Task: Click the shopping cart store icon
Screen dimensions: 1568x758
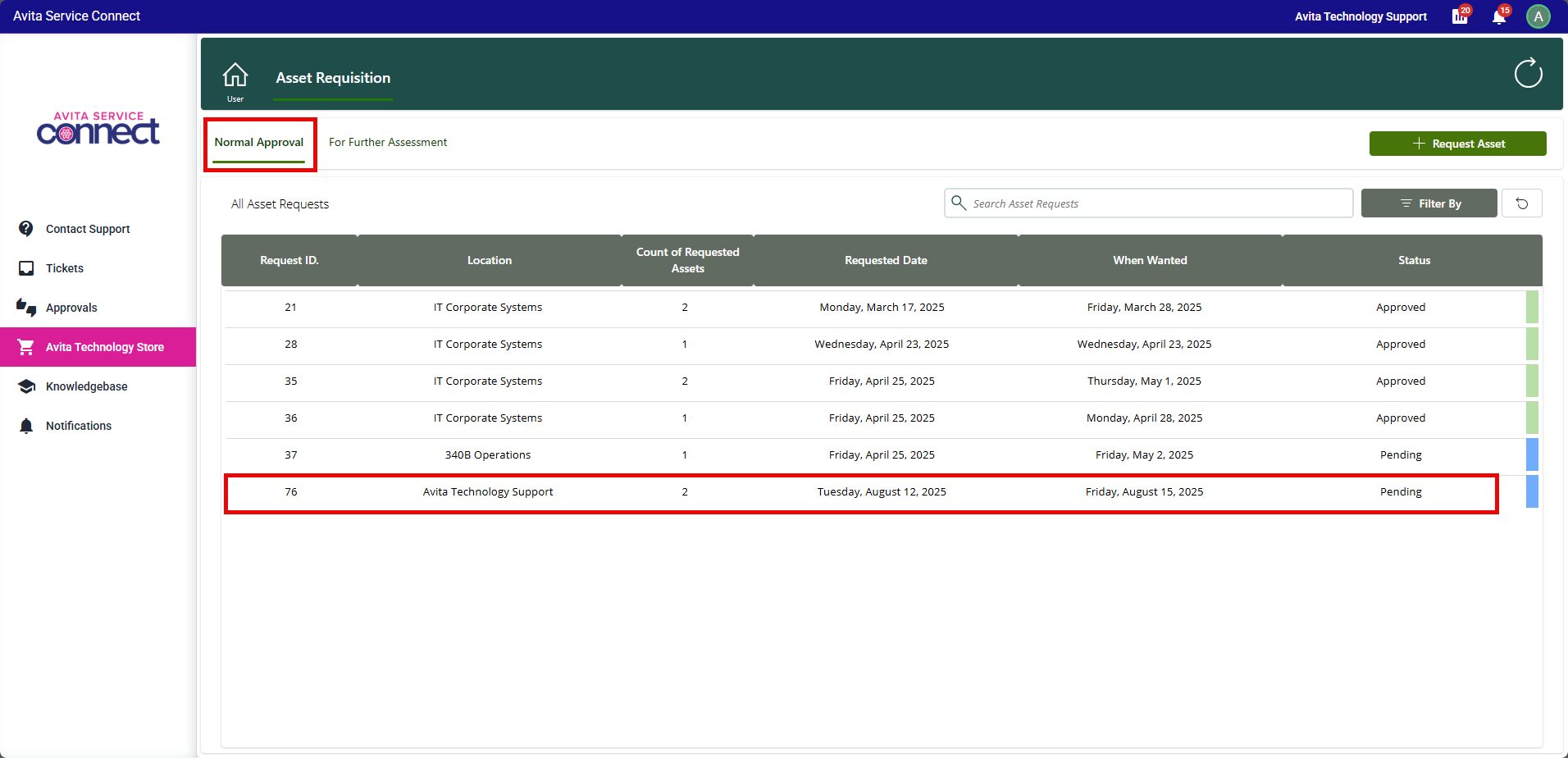Action: (x=26, y=347)
